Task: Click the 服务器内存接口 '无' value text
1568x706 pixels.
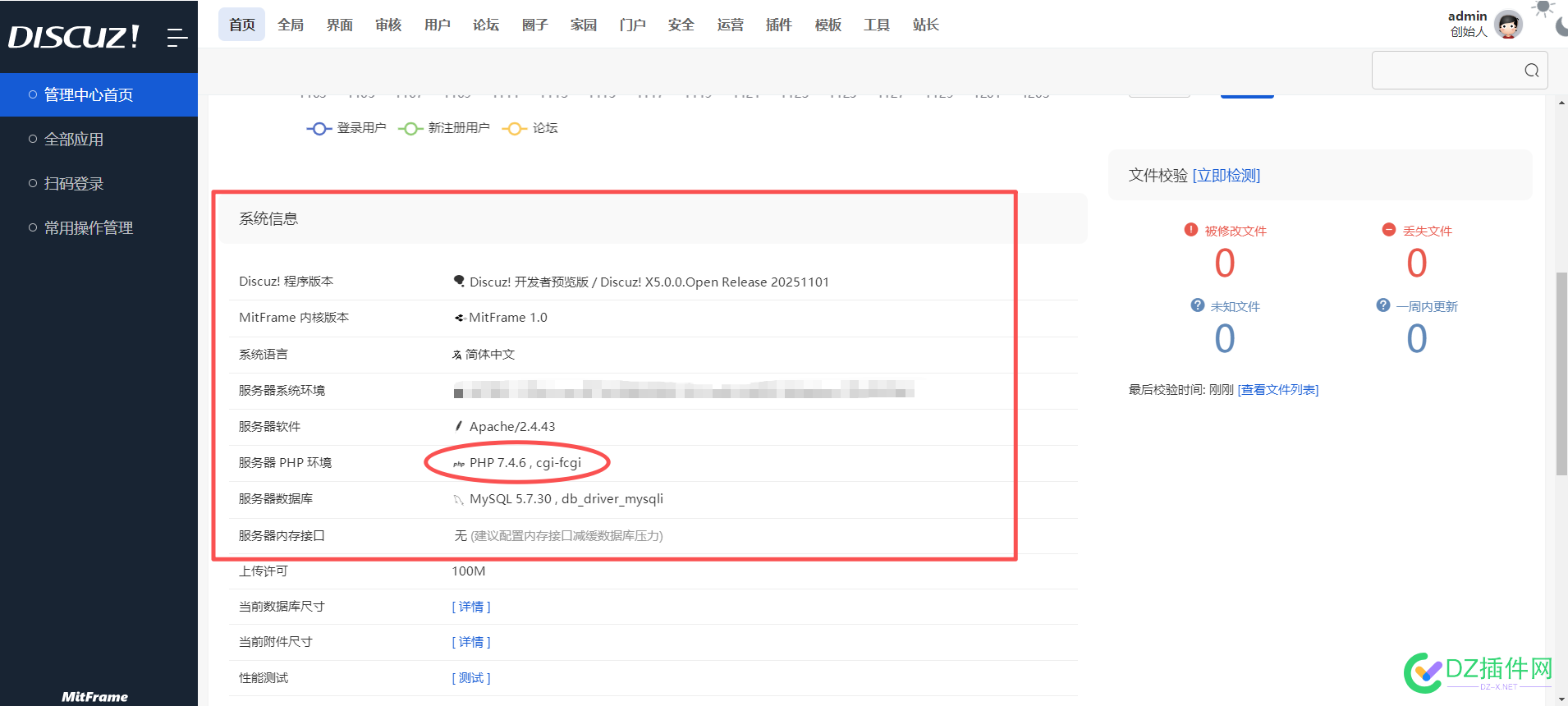Action: (461, 535)
